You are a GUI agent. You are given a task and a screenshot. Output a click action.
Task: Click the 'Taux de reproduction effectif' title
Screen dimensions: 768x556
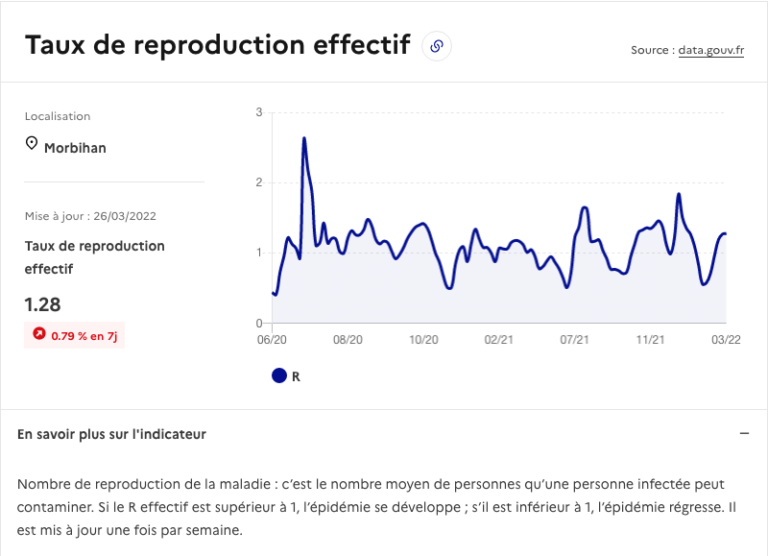click(217, 45)
